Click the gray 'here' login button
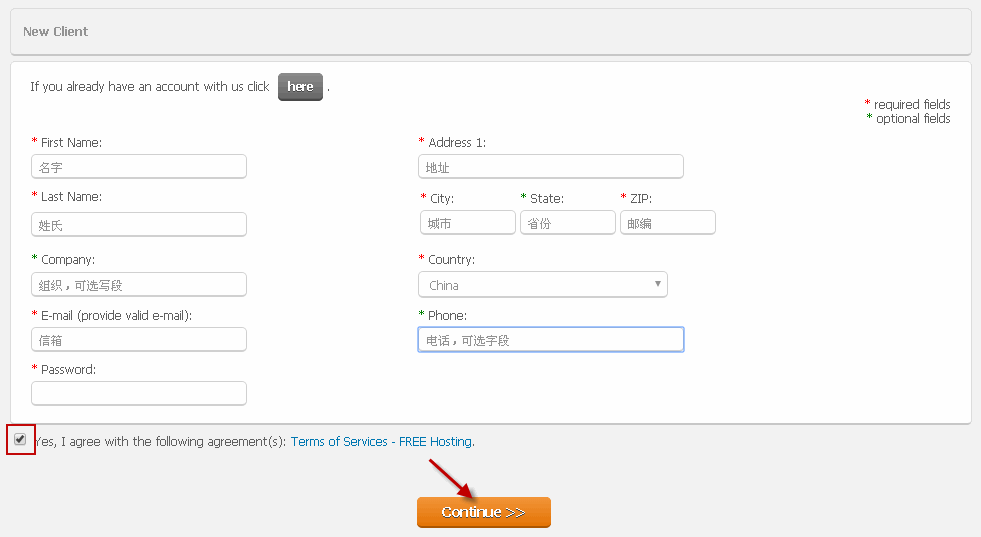Viewport: 981px width, 537px height. tap(300, 86)
